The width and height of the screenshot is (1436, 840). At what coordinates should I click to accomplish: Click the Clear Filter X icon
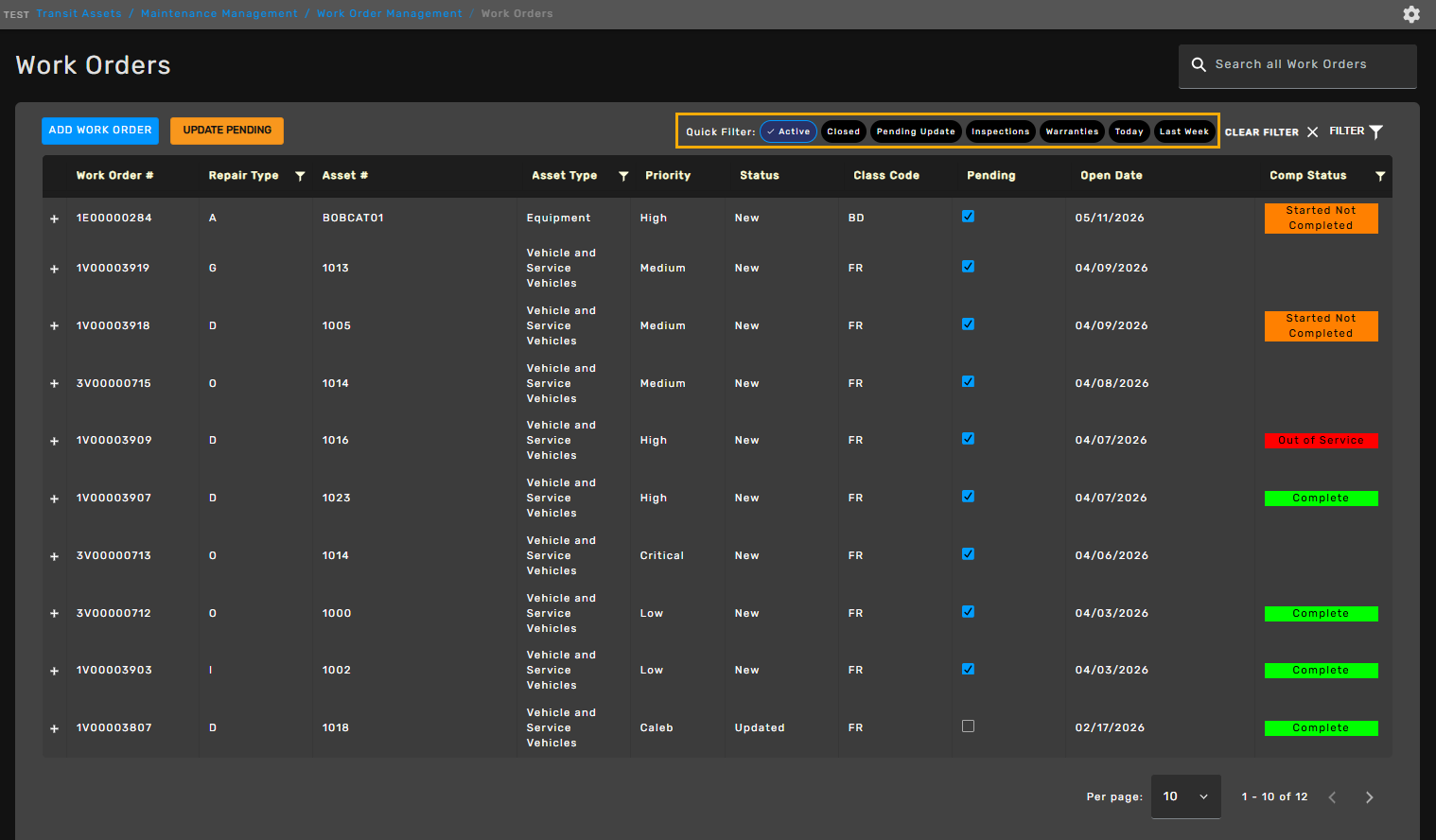point(1312,132)
